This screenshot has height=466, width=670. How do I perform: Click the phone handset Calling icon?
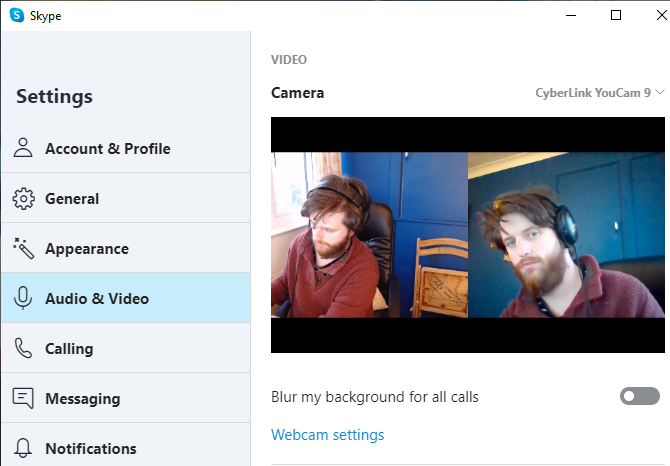pos(23,348)
